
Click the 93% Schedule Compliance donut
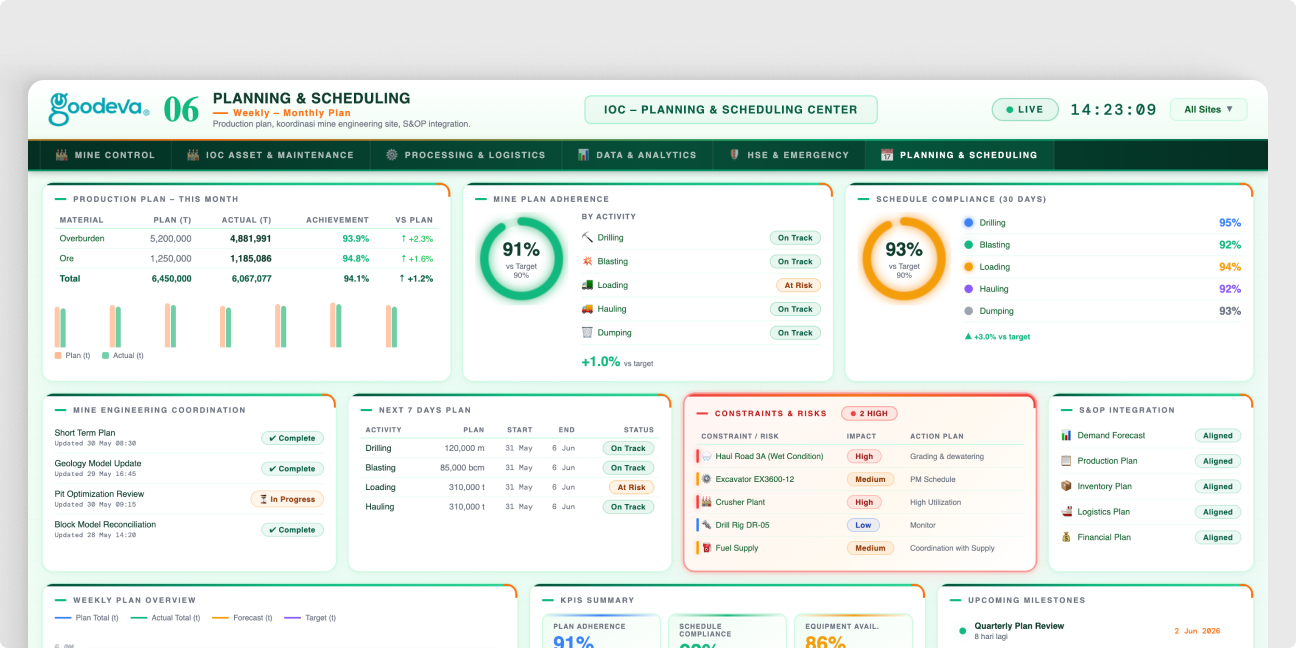[x=904, y=259]
